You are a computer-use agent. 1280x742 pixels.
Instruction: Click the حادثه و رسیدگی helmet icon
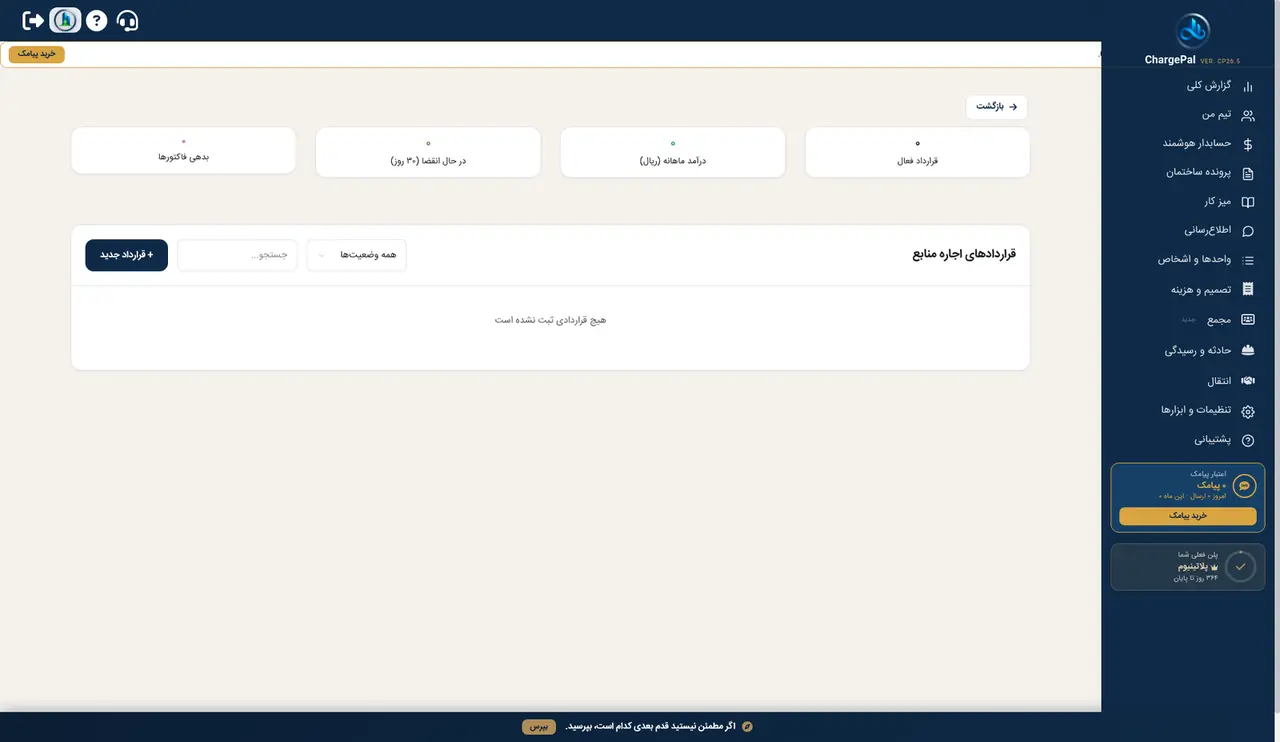pyautogui.click(x=1247, y=351)
